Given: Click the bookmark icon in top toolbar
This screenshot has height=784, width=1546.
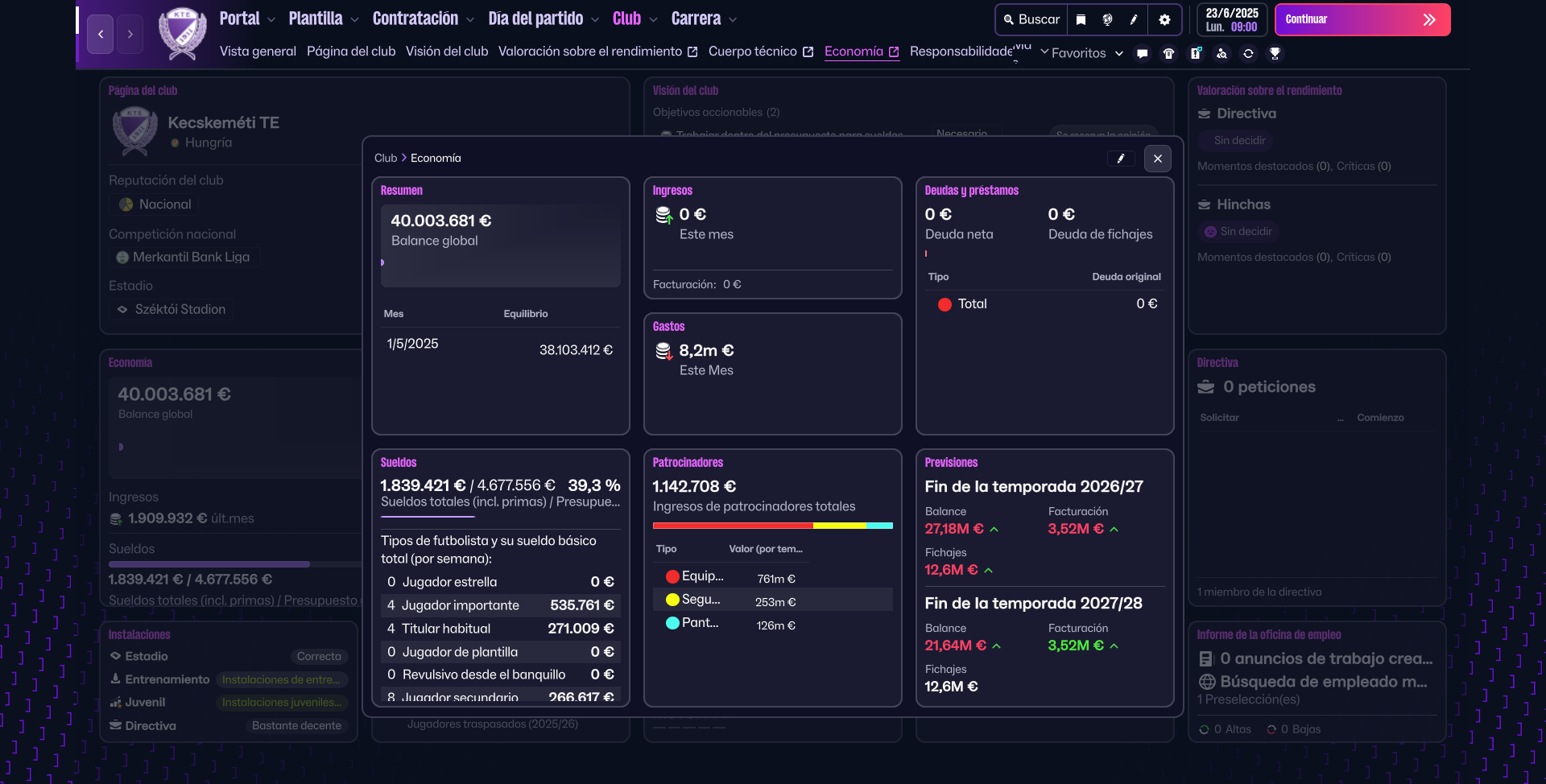Looking at the screenshot, I should coord(1081,19).
